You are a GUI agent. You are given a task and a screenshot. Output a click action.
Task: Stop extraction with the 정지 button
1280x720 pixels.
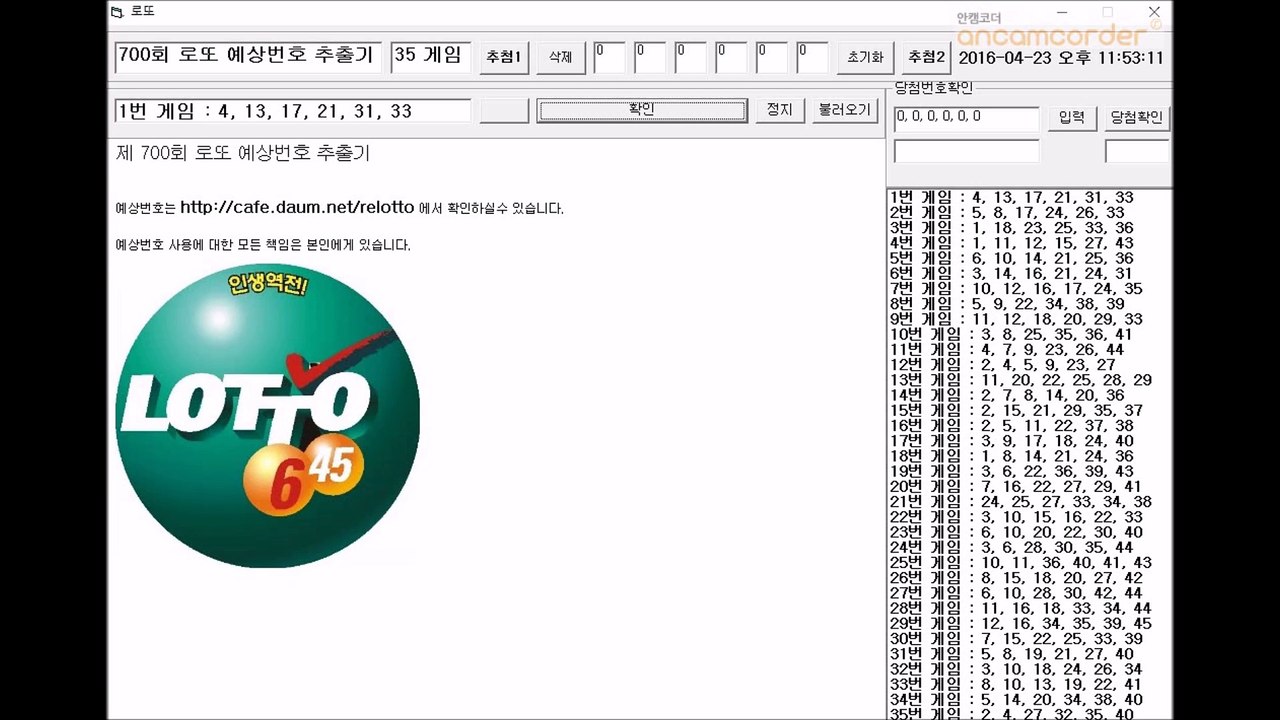[779, 110]
